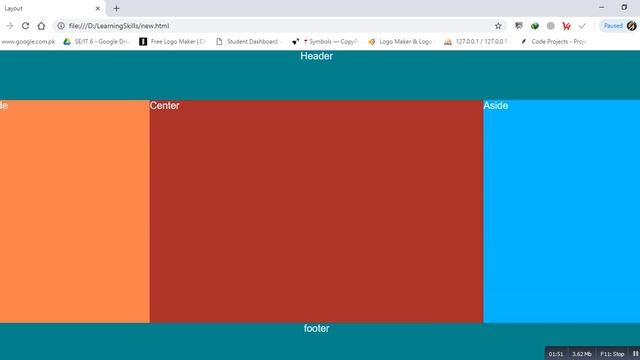Click the 3.62 Mb recording size
This screenshot has width=640, height=360.
(x=582, y=354)
